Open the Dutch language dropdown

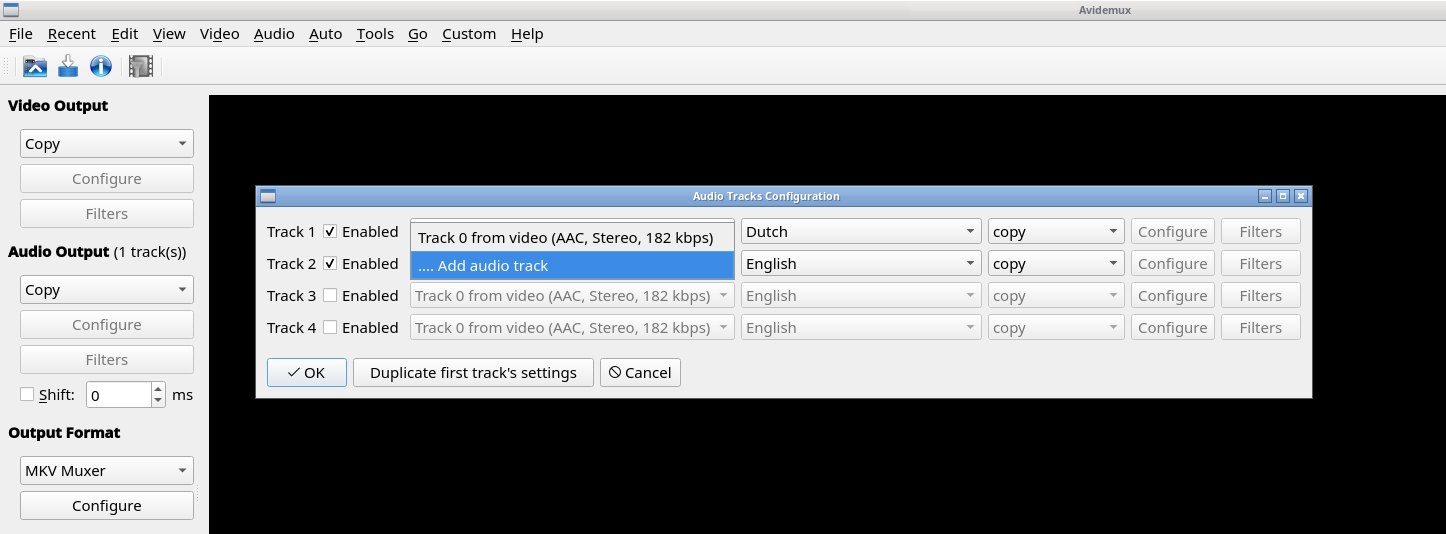click(x=860, y=232)
